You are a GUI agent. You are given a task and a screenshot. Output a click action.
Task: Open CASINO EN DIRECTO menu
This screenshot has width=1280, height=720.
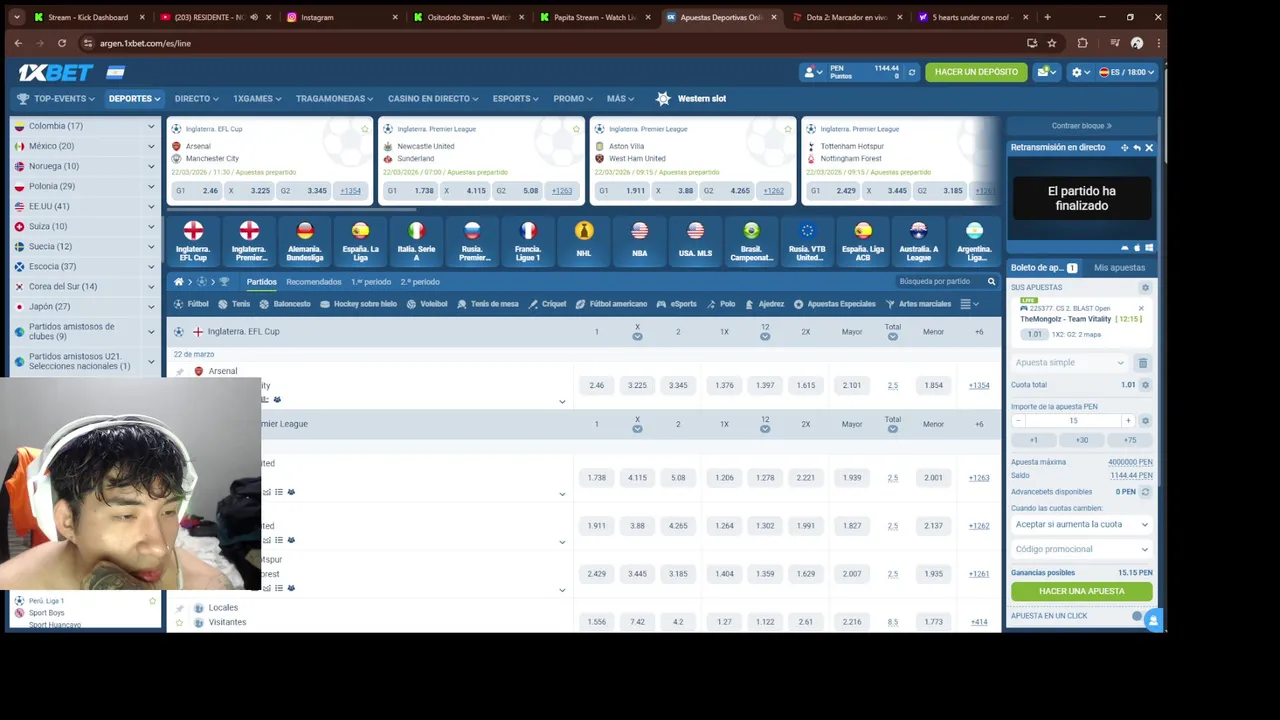[433, 99]
